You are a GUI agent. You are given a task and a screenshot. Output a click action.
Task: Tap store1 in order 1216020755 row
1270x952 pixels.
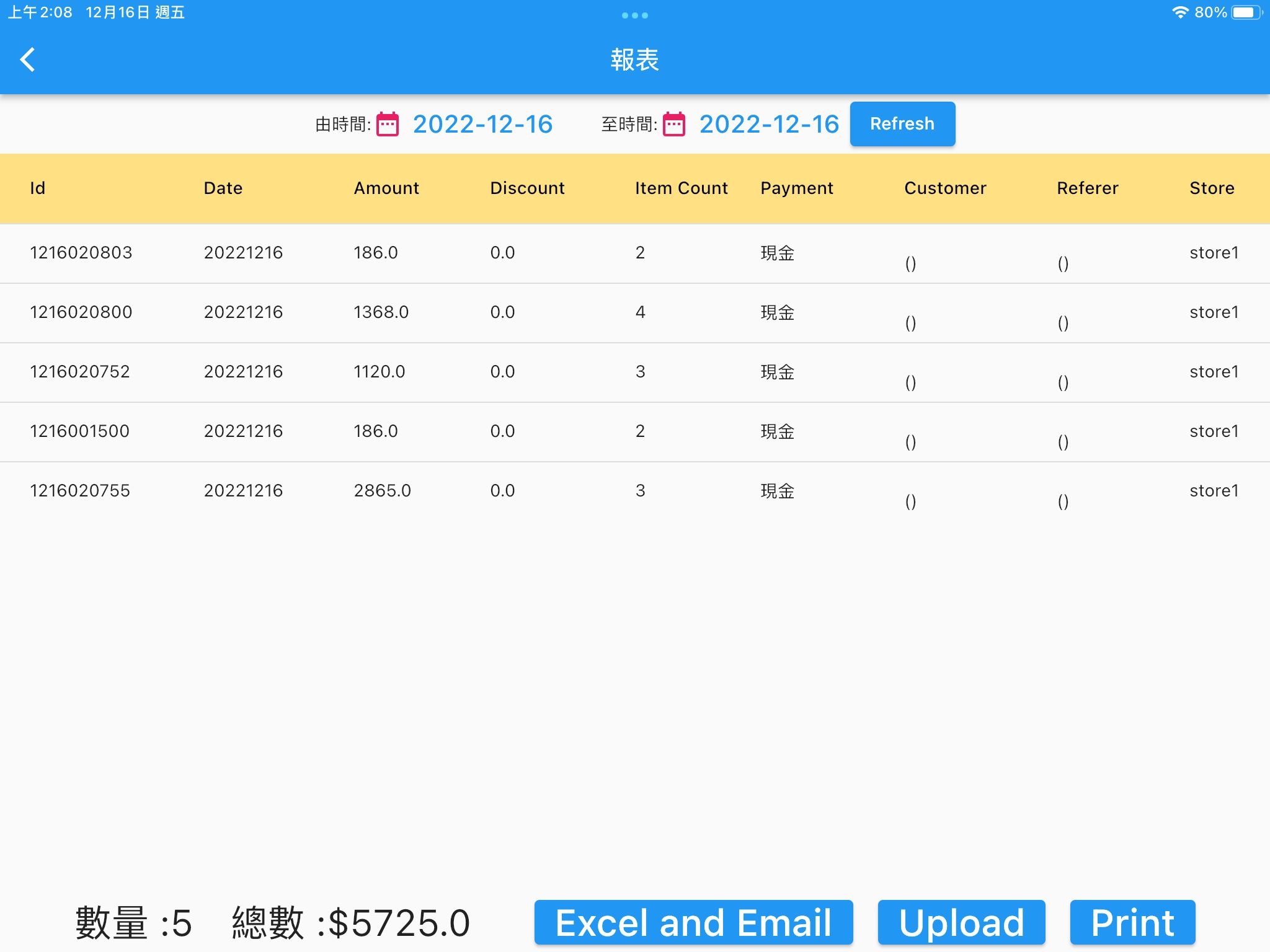1214,491
